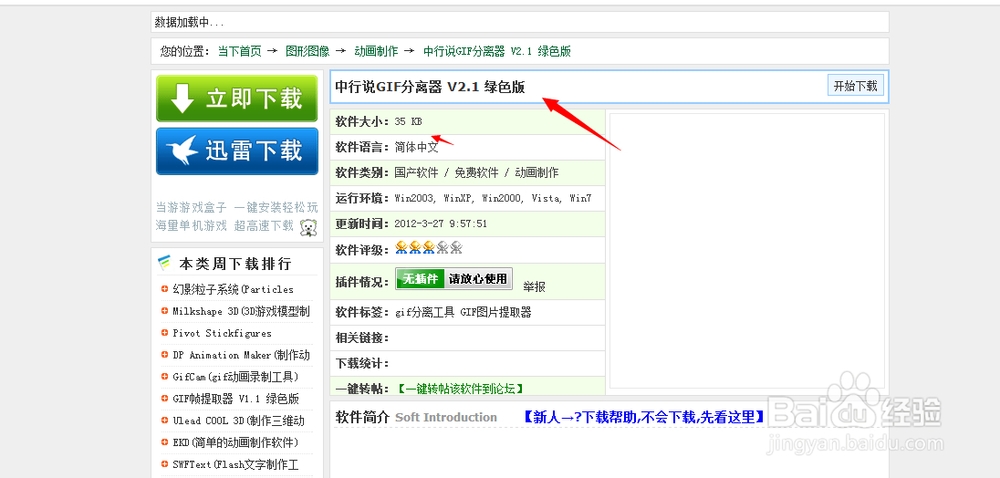This screenshot has height=478, width=1000.
Task: Click the 无插件 请放心使用 badge
Action: [453, 279]
